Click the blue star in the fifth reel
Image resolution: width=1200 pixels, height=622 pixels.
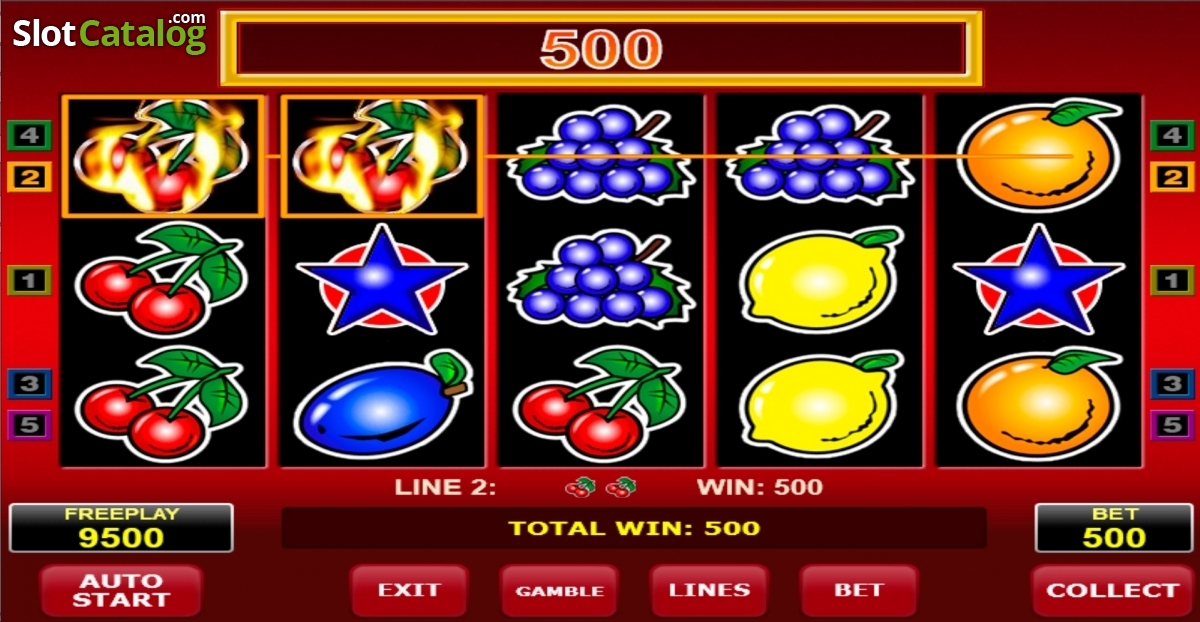click(1039, 279)
